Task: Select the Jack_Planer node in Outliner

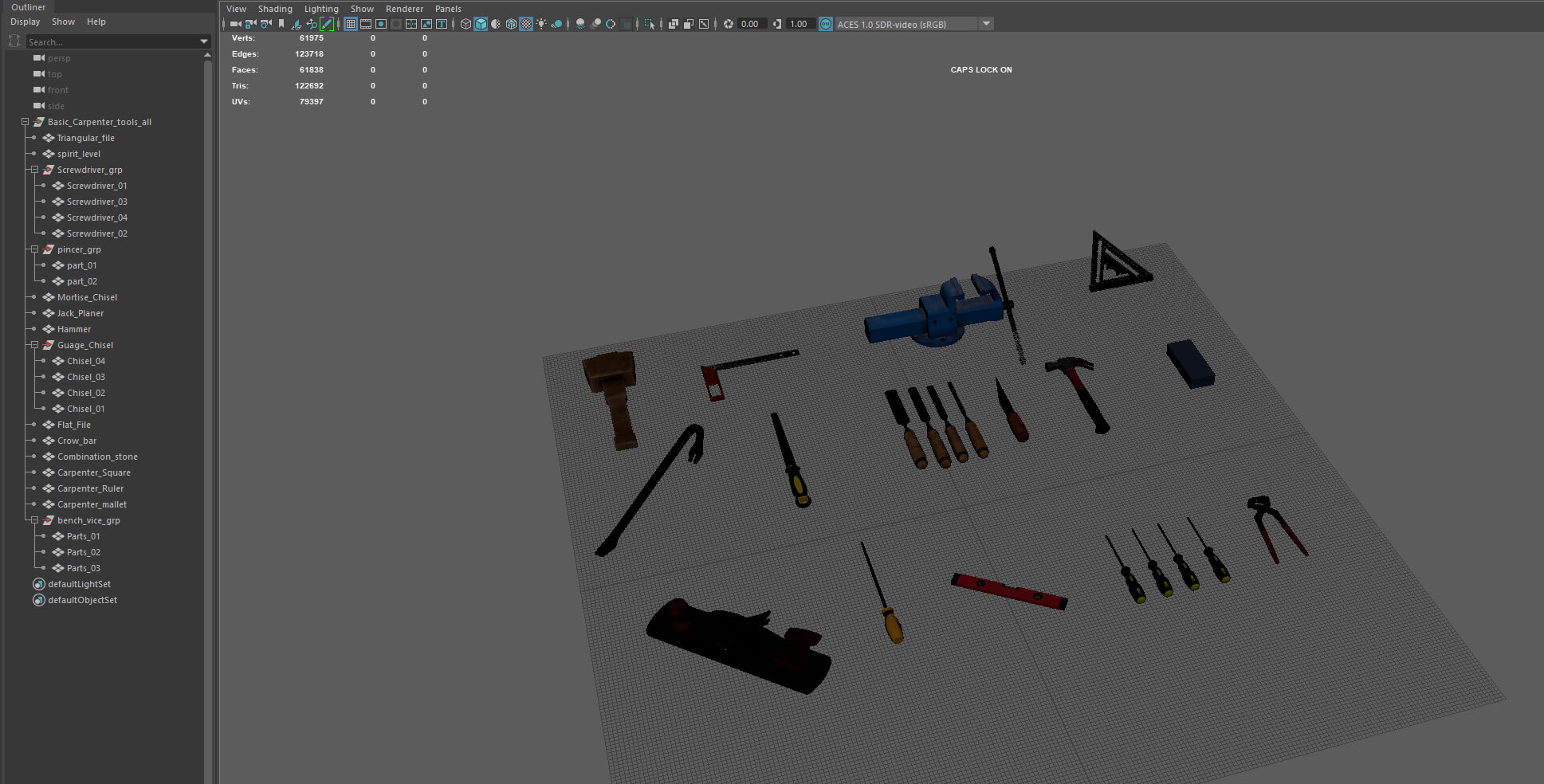Action: coord(80,313)
